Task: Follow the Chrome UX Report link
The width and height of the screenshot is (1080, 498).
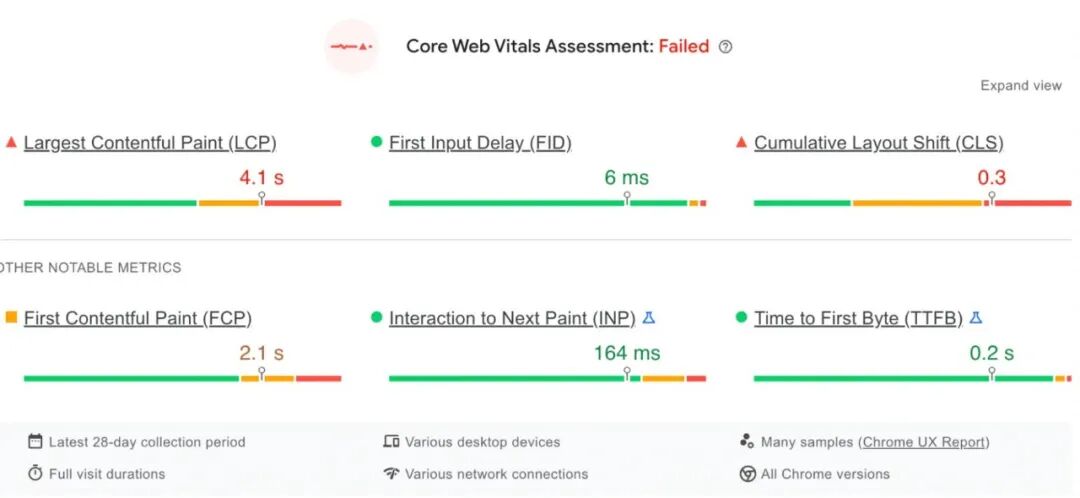Action: point(925,442)
